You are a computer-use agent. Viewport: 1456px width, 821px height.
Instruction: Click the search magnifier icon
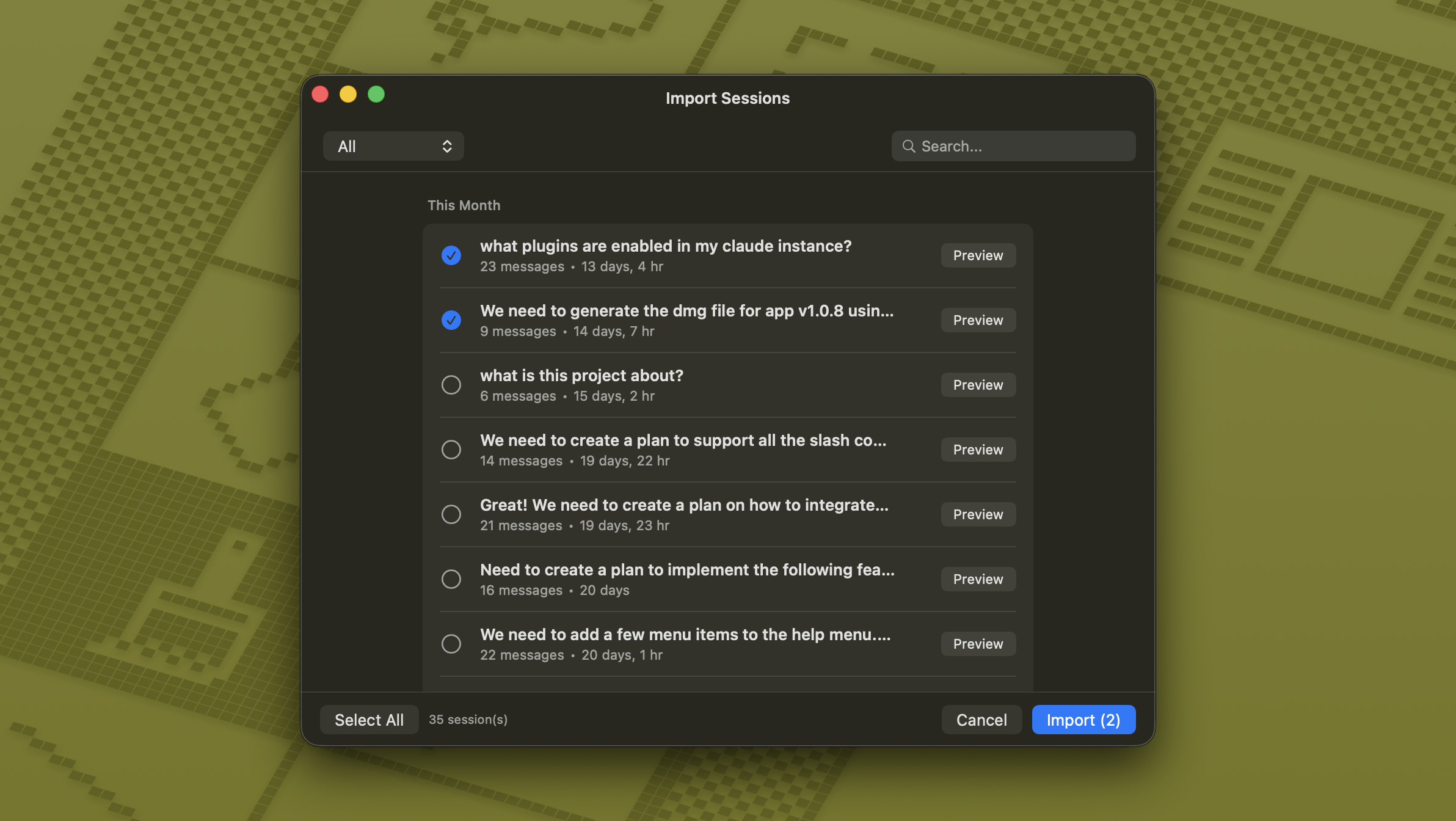click(909, 146)
